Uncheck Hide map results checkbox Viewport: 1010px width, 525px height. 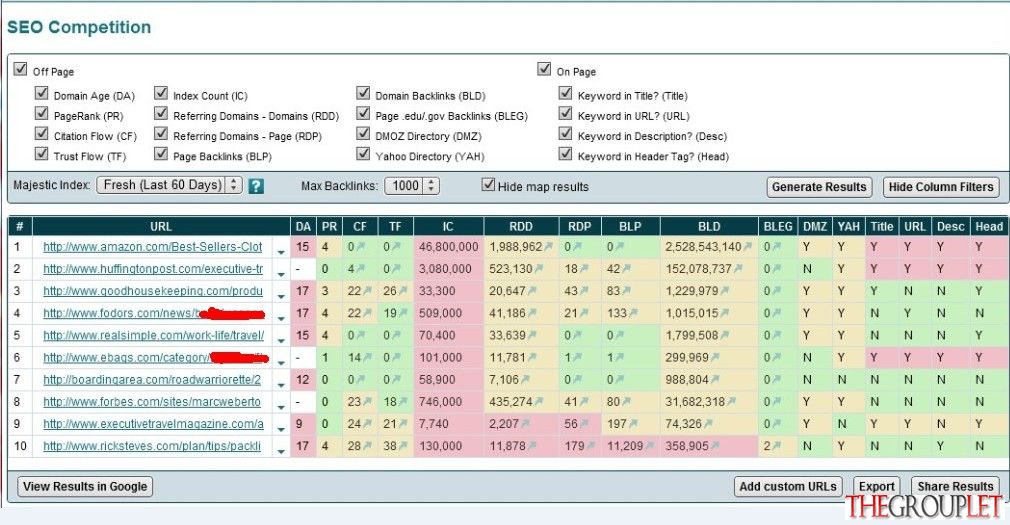coord(488,185)
